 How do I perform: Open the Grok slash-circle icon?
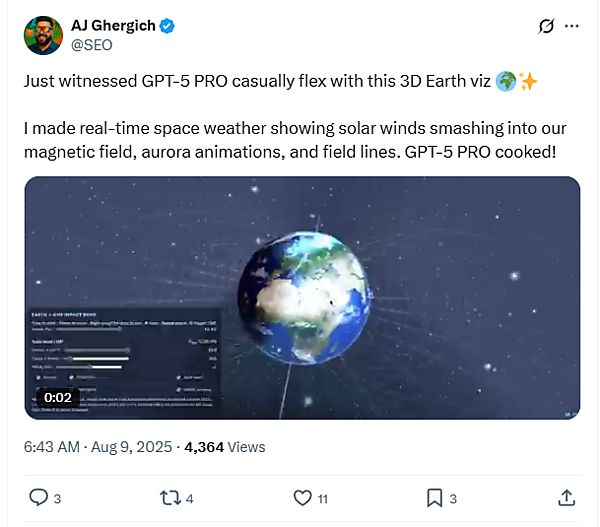pyautogui.click(x=546, y=26)
